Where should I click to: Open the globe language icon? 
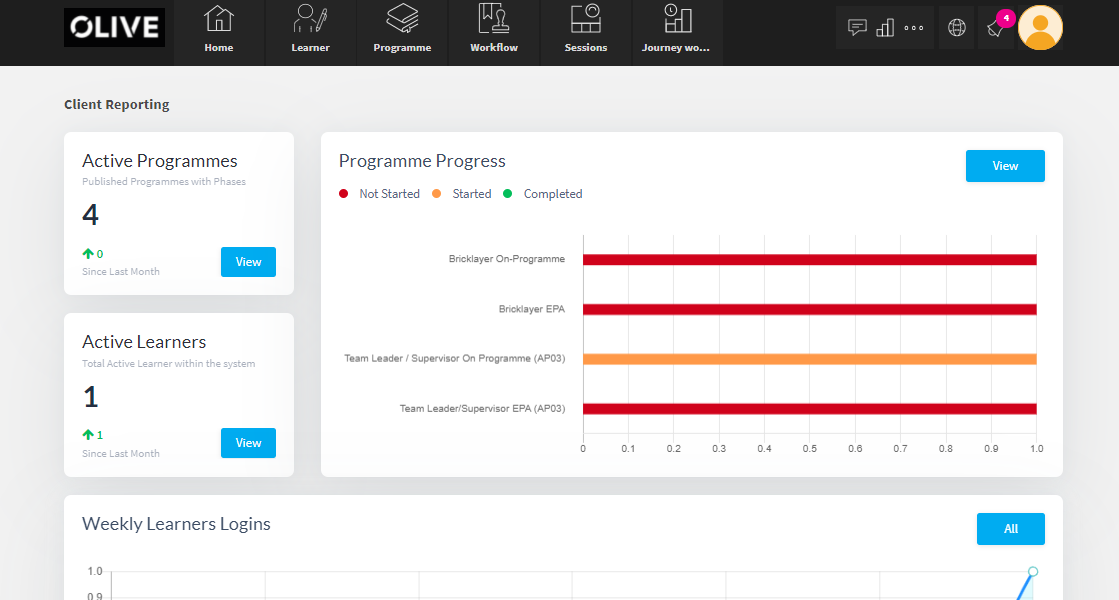pos(956,27)
